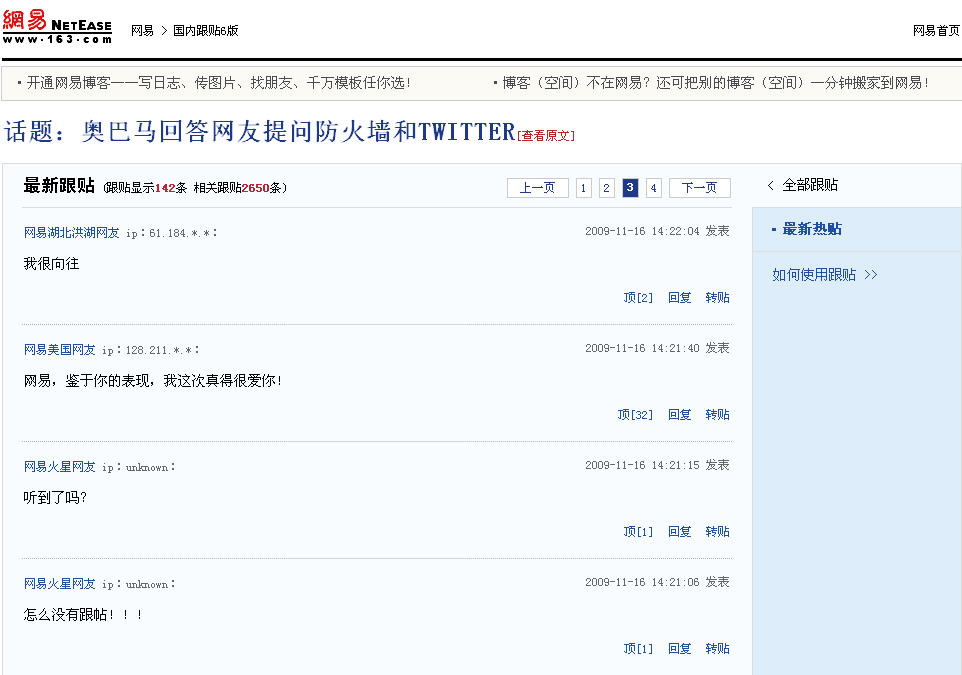The width and height of the screenshot is (962, 675).
Task: Click the NetEase 163.com logo
Action: pyautogui.click(x=57, y=27)
